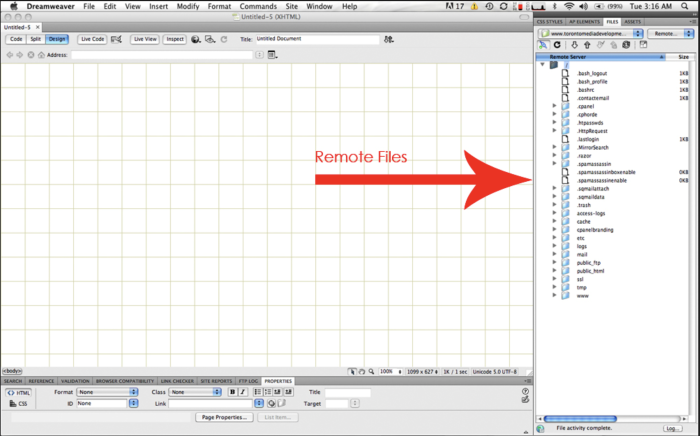Image resolution: width=700 pixels, height=436 pixels.
Task: Click the Log button
Action: [673, 428]
